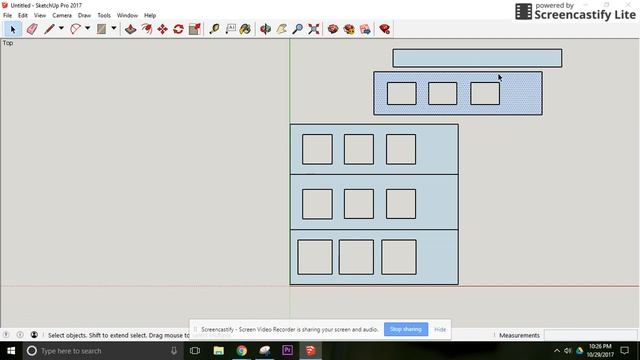Screen dimensions: 640x360
Task: Click the credits info status bar icon
Action: 20,335
